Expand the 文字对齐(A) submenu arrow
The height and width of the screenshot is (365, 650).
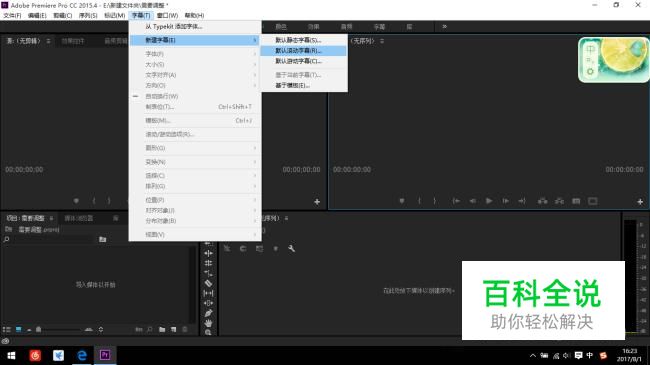click(x=255, y=75)
